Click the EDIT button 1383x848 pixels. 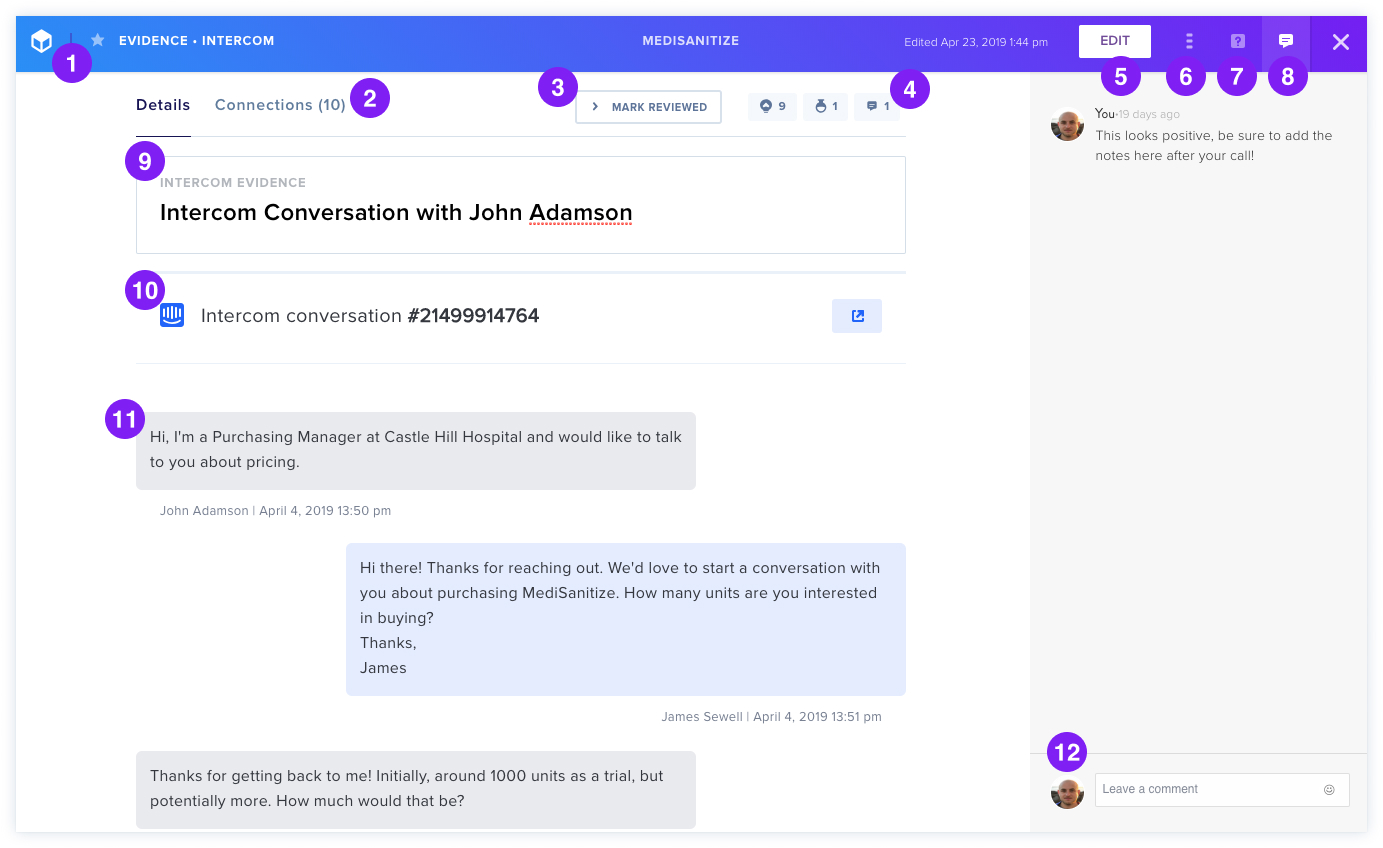point(1115,41)
